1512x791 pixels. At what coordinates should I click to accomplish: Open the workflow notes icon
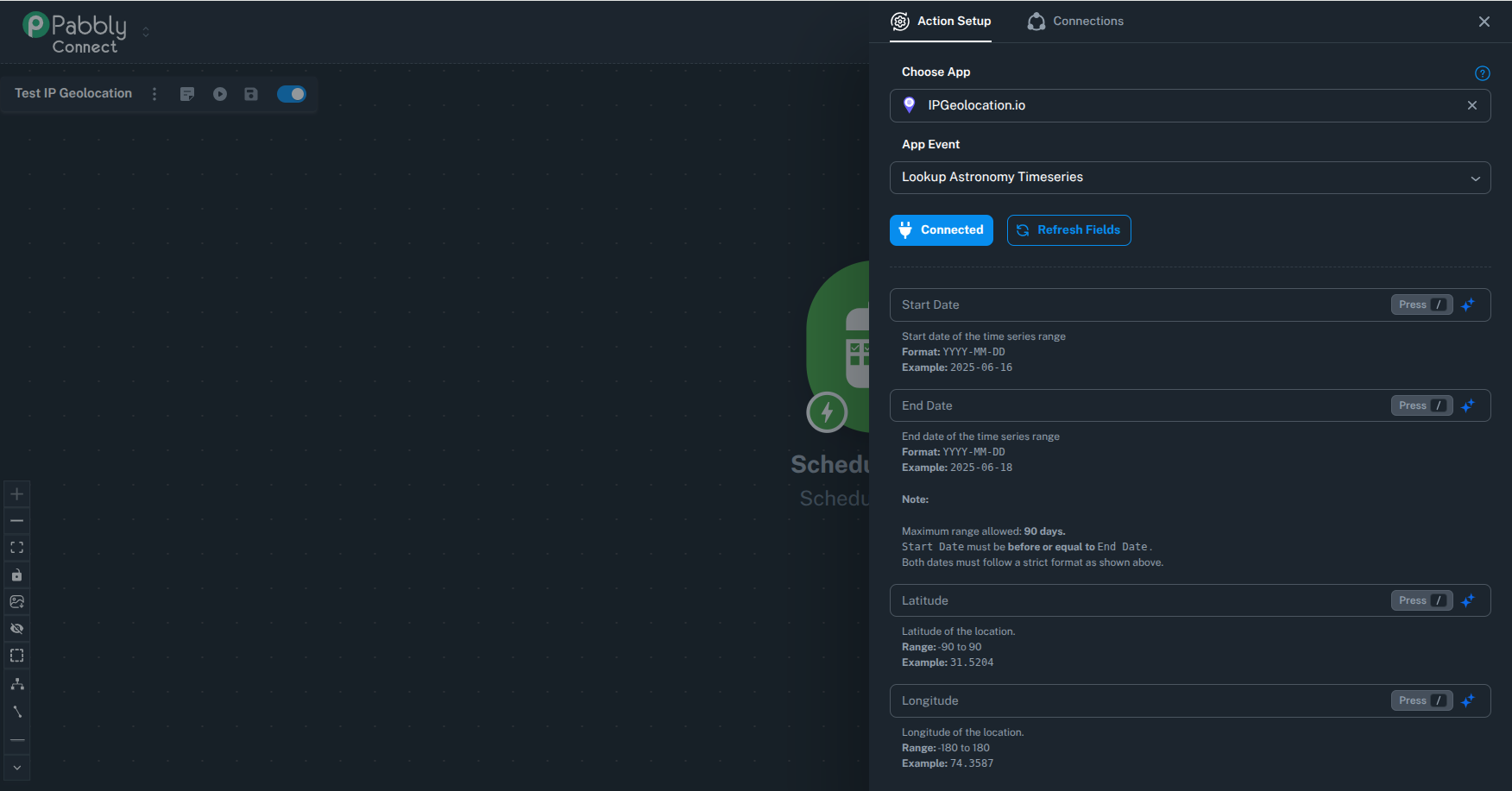[187, 94]
